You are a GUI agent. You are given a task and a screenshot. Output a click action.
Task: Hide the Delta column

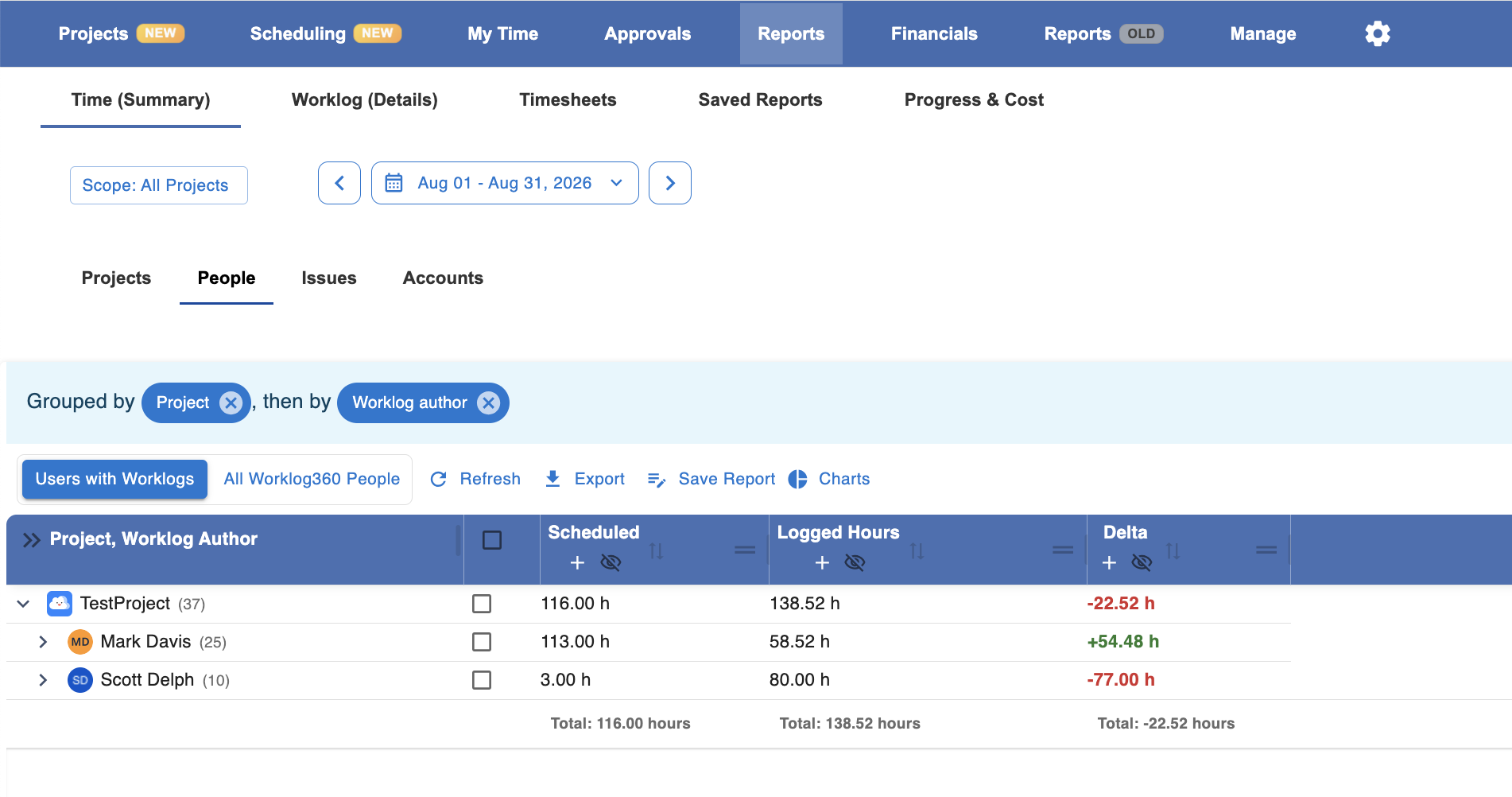pos(1142,562)
